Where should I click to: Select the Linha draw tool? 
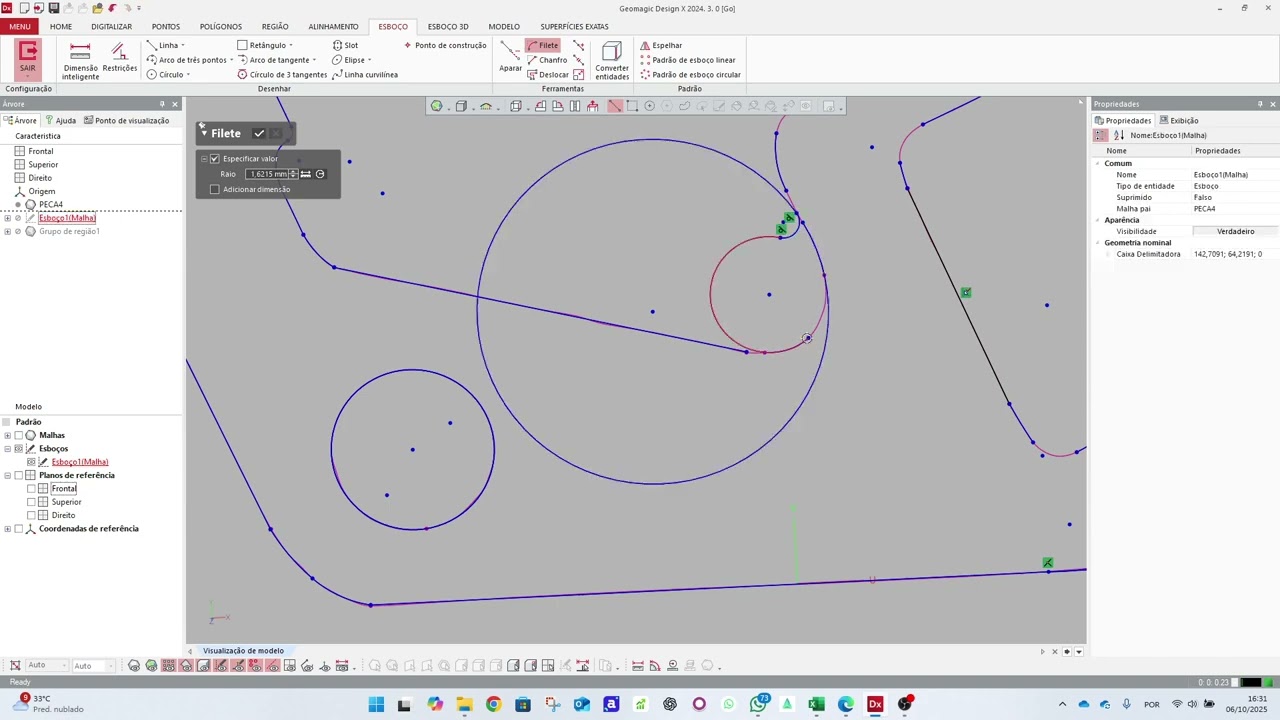coord(163,45)
